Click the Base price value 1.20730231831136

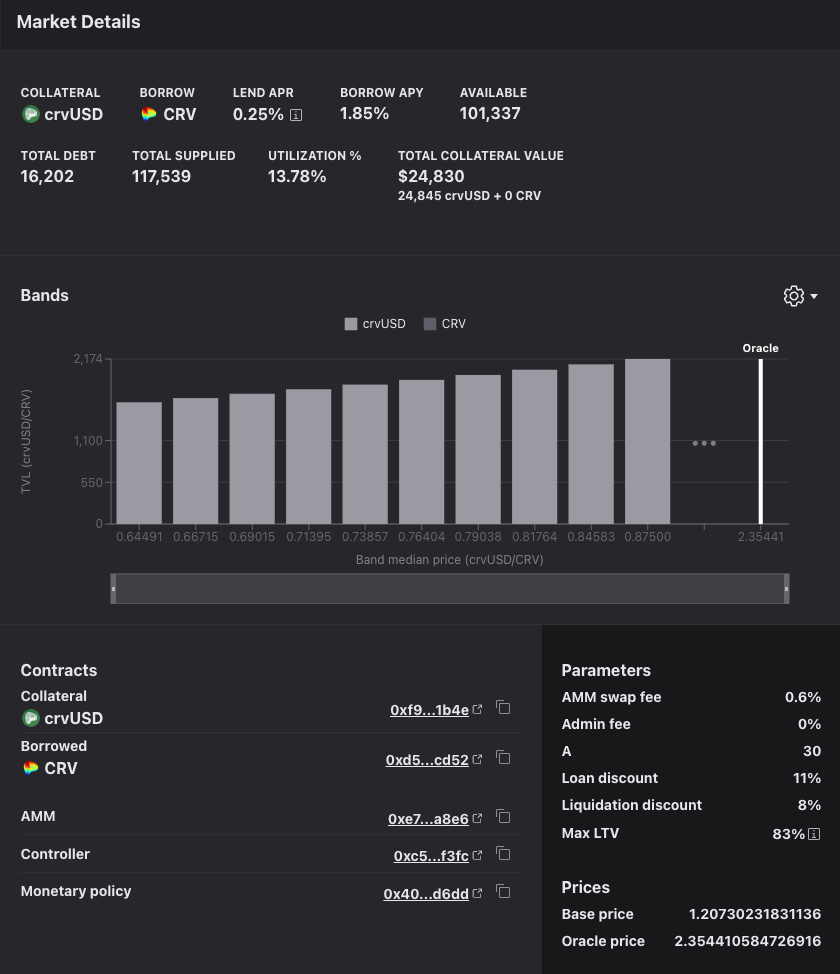coord(755,914)
